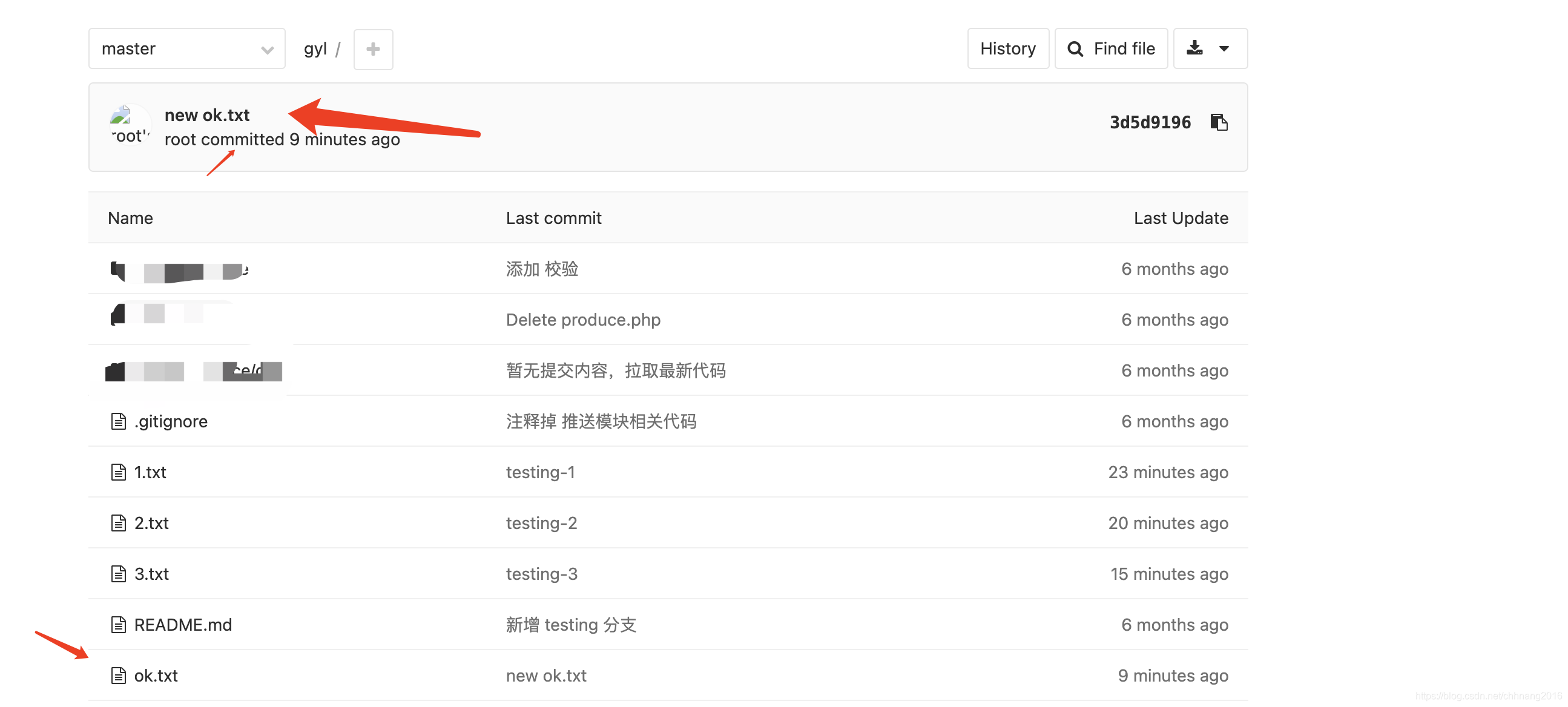This screenshot has height=707, width=1568.
Task: Click the file icon beside 1.txt
Action: click(118, 472)
